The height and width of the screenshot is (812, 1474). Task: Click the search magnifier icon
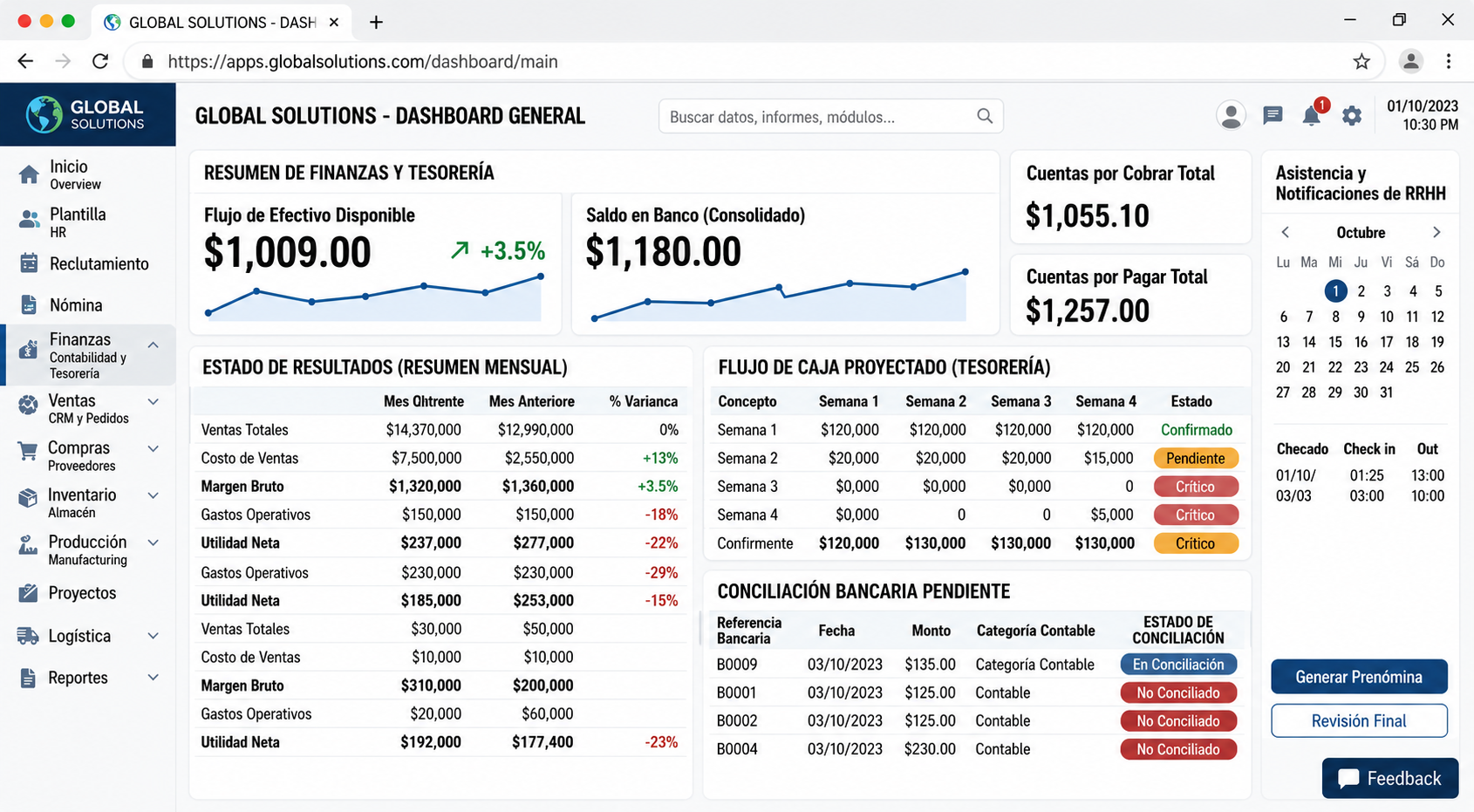[985, 116]
